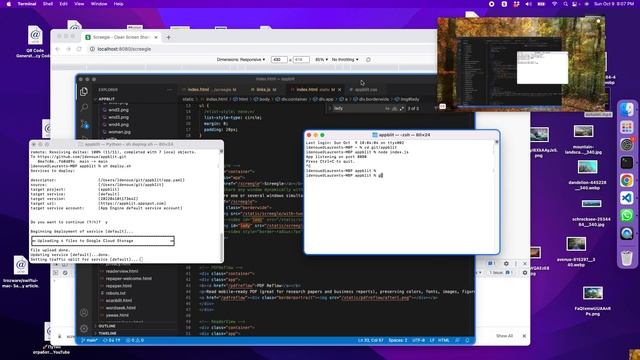Click UTF-8 encoding in status bar
Viewport: 640px width, 360px height.
click(x=418, y=340)
